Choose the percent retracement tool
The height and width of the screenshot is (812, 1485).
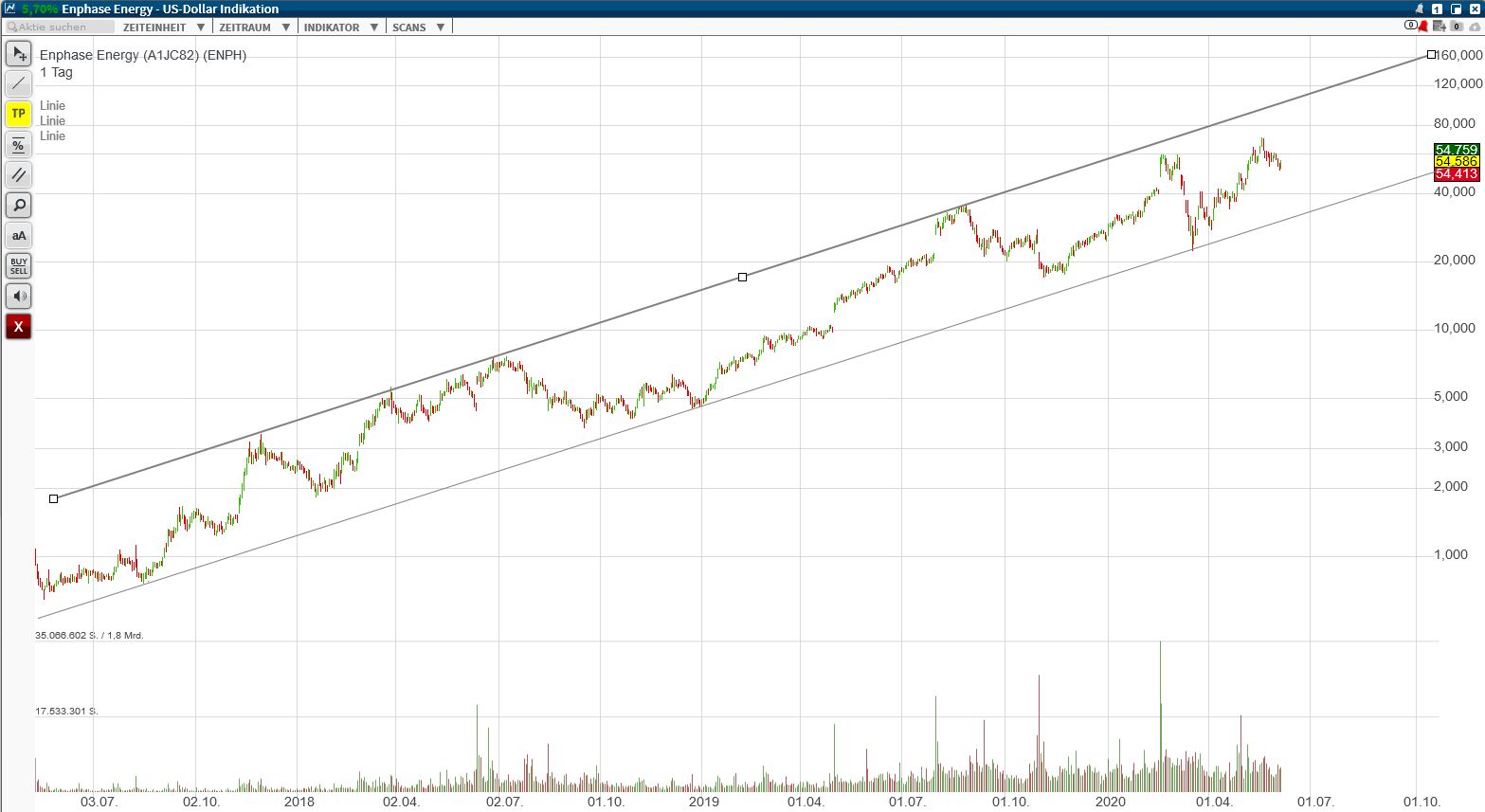click(19, 145)
